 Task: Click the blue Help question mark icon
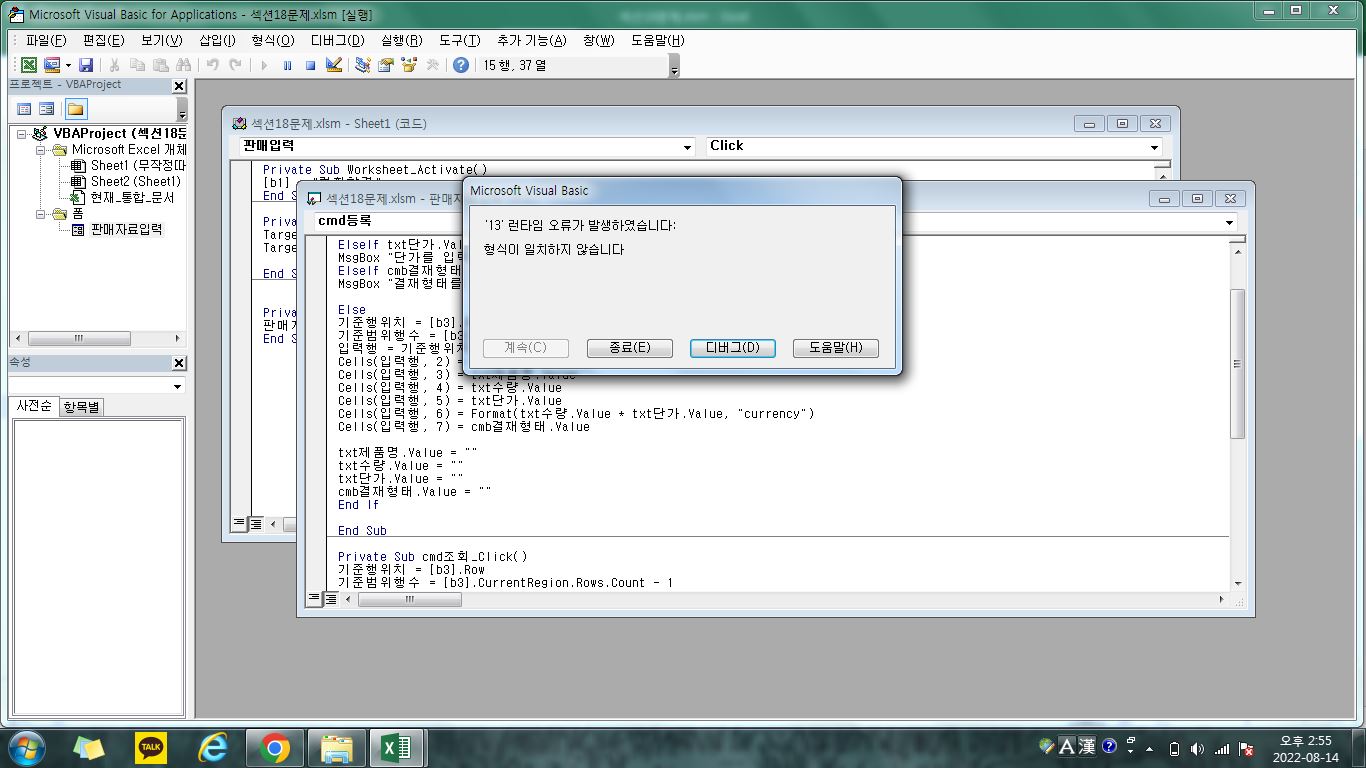pyautogui.click(x=460, y=65)
